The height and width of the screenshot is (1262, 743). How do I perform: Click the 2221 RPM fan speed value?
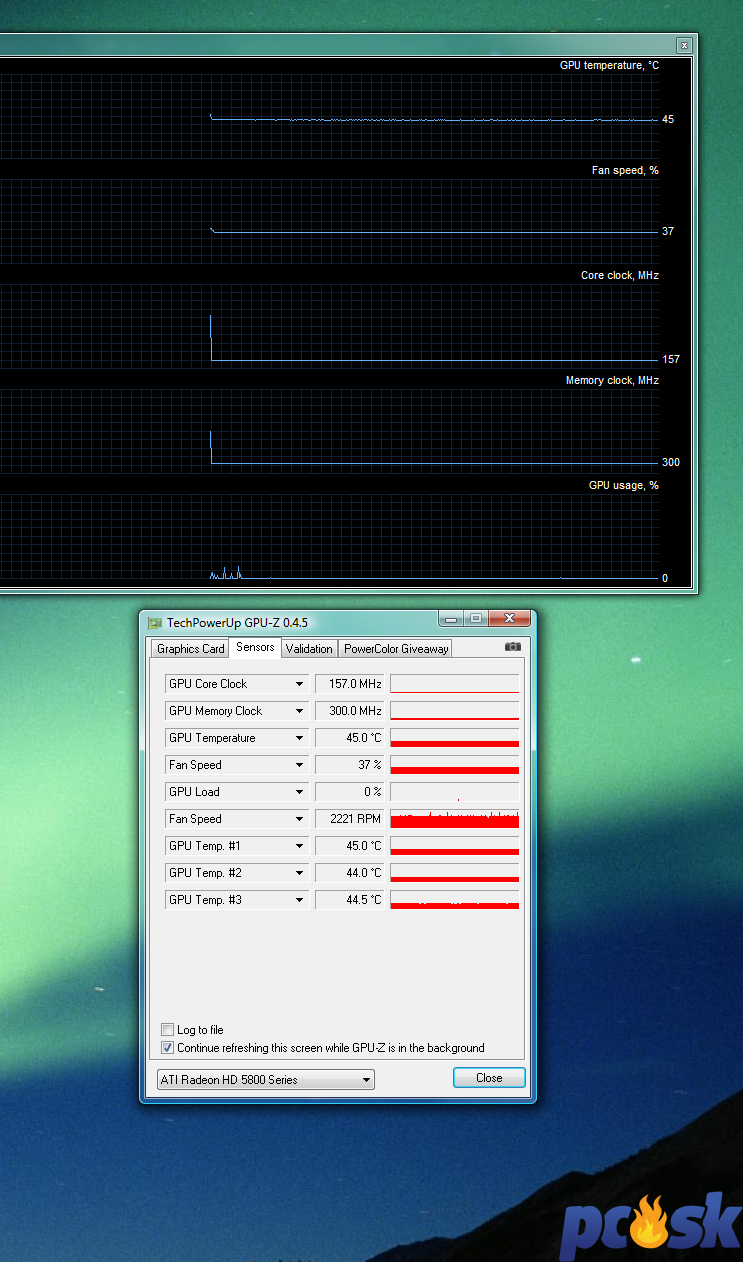pos(350,819)
